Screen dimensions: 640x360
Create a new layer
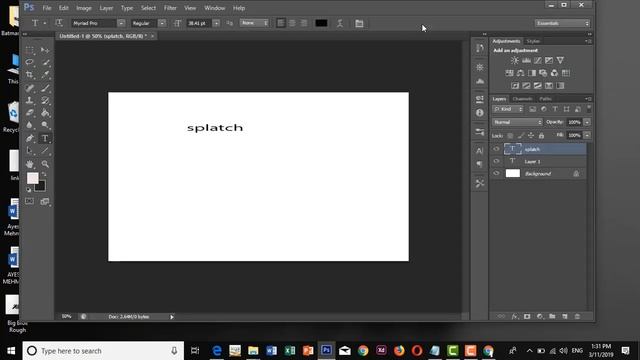[565, 316]
